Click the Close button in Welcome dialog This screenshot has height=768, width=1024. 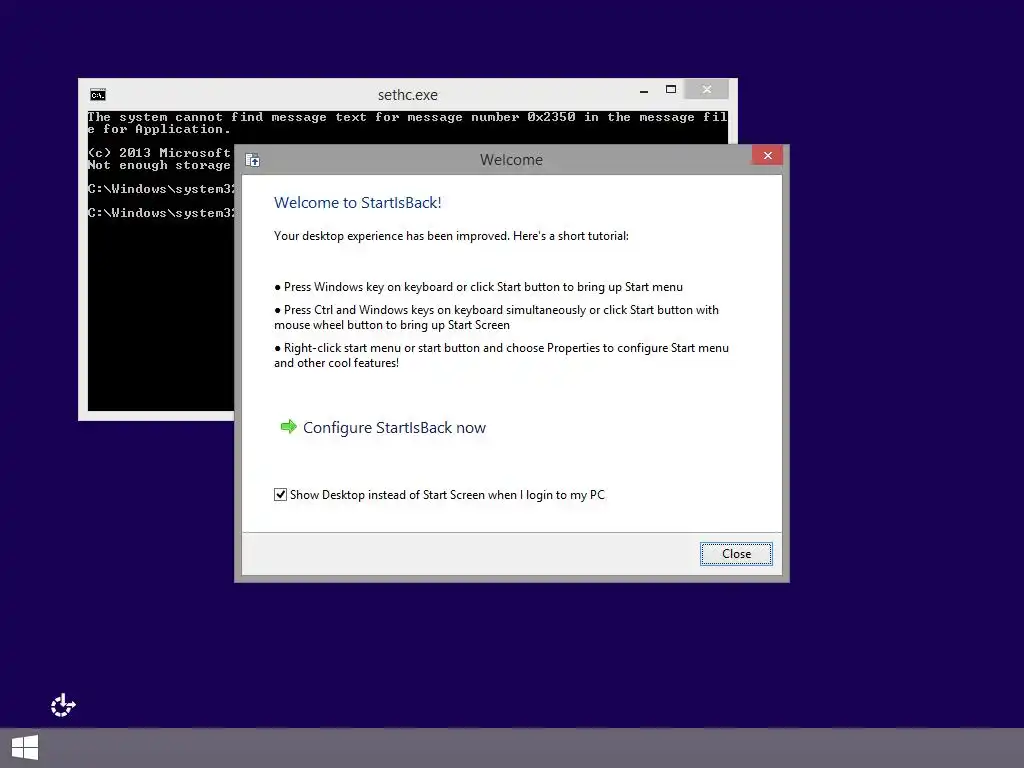(736, 554)
